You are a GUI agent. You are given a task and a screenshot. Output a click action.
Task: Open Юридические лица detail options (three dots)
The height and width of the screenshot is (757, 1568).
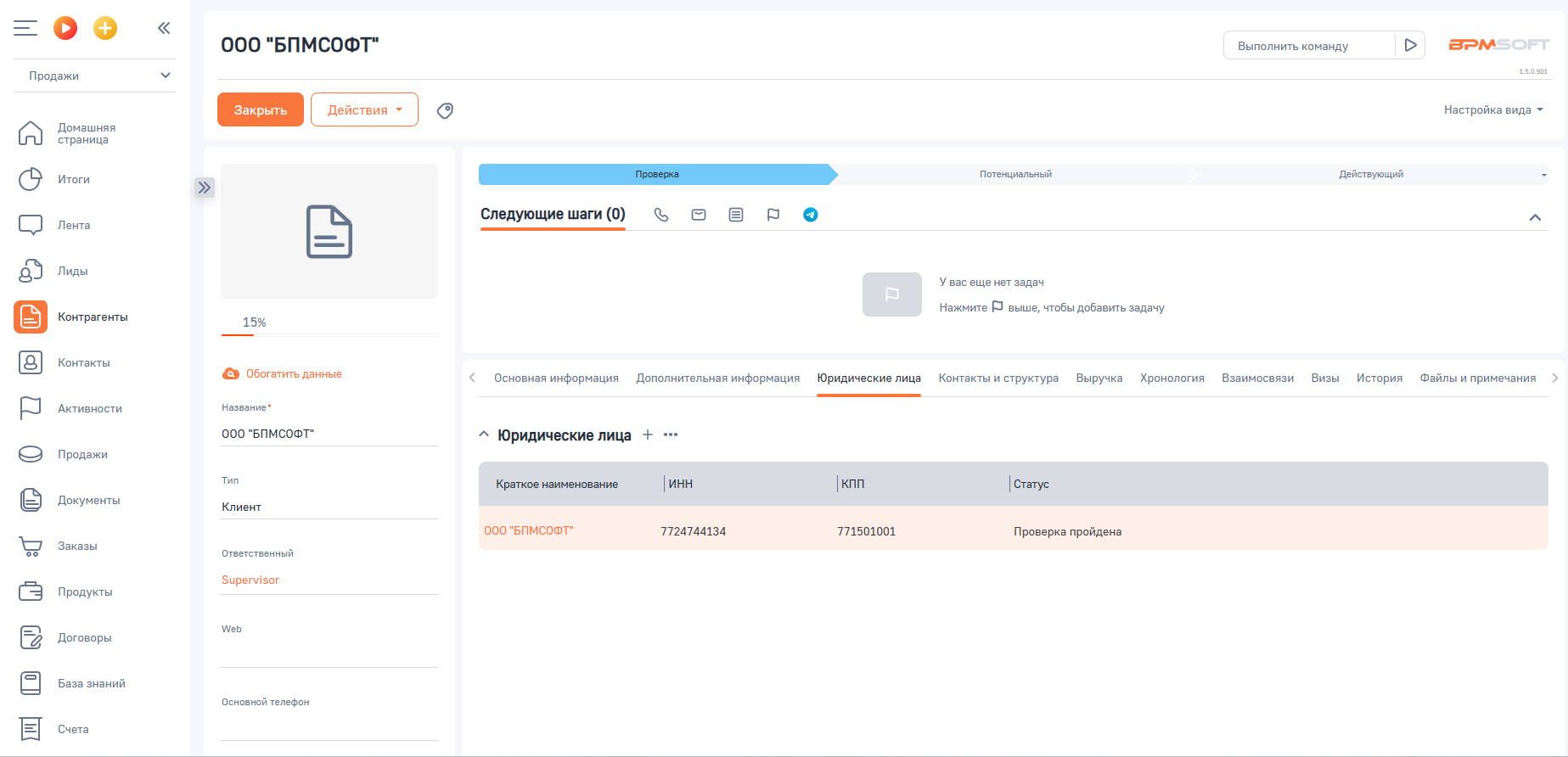click(671, 435)
